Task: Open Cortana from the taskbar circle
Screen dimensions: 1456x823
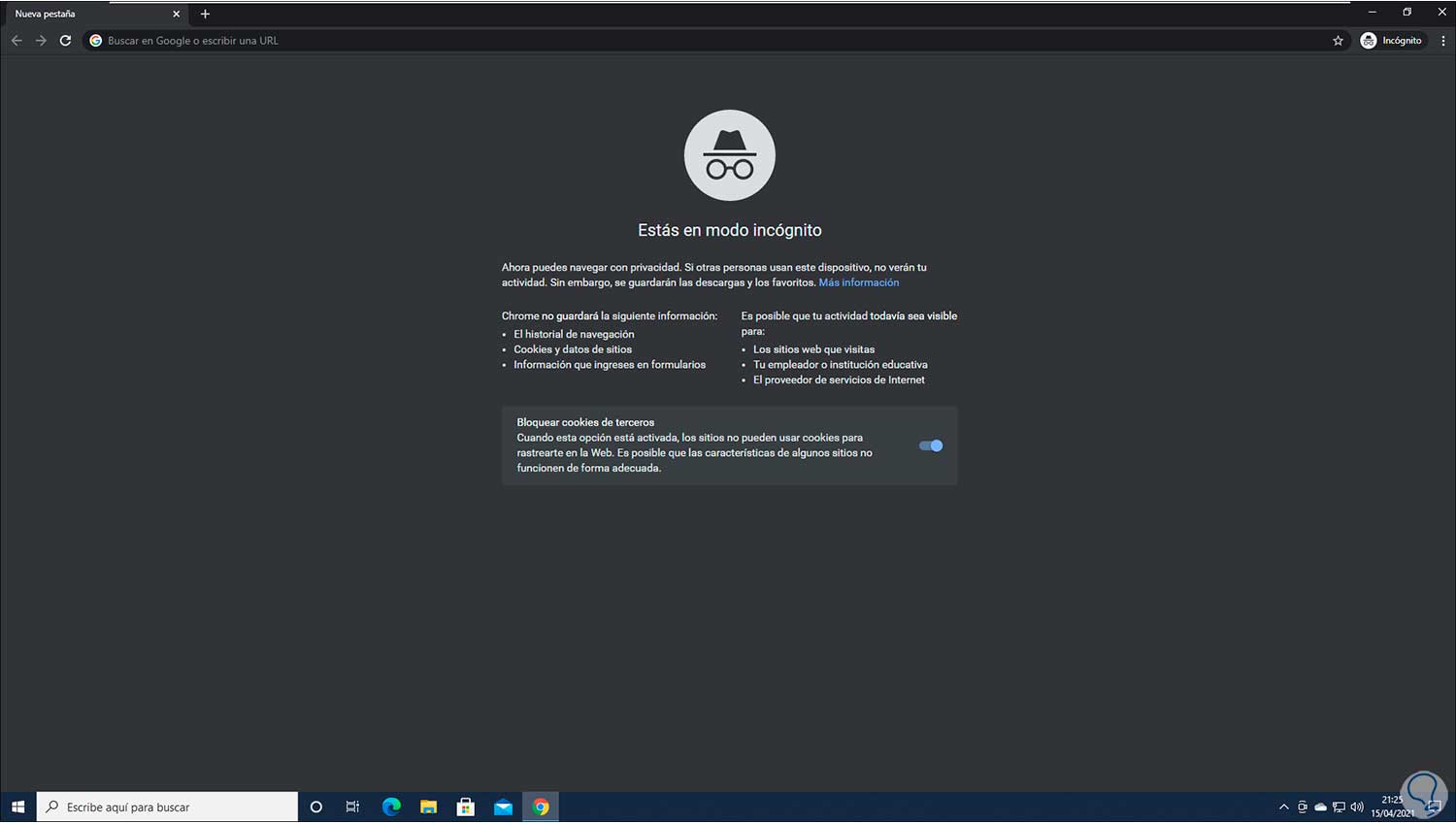Action: coord(315,807)
